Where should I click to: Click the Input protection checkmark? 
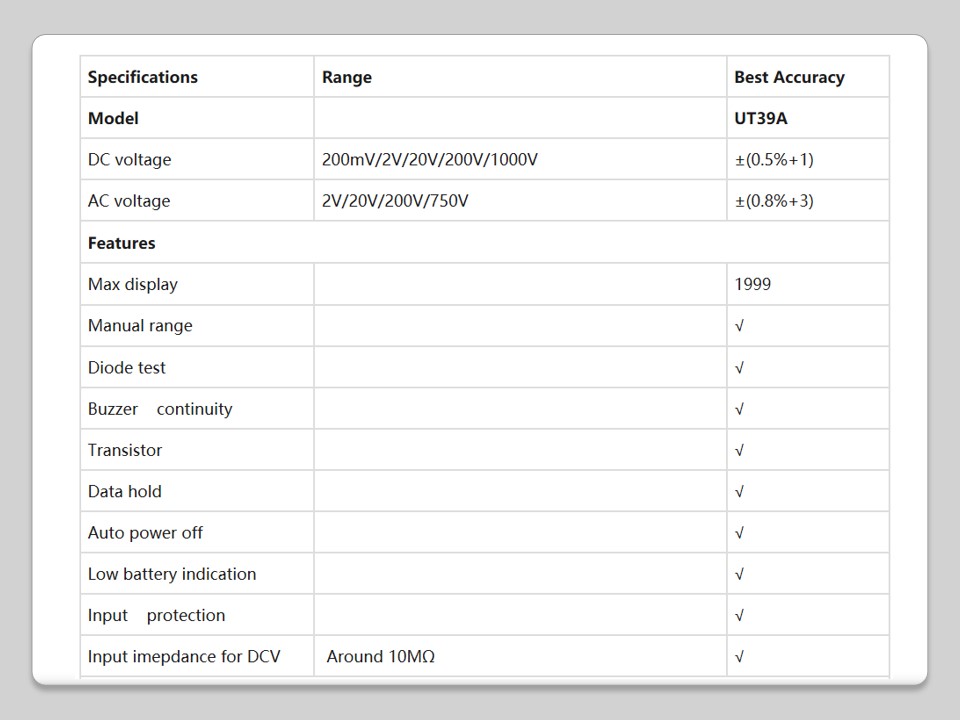739,616
